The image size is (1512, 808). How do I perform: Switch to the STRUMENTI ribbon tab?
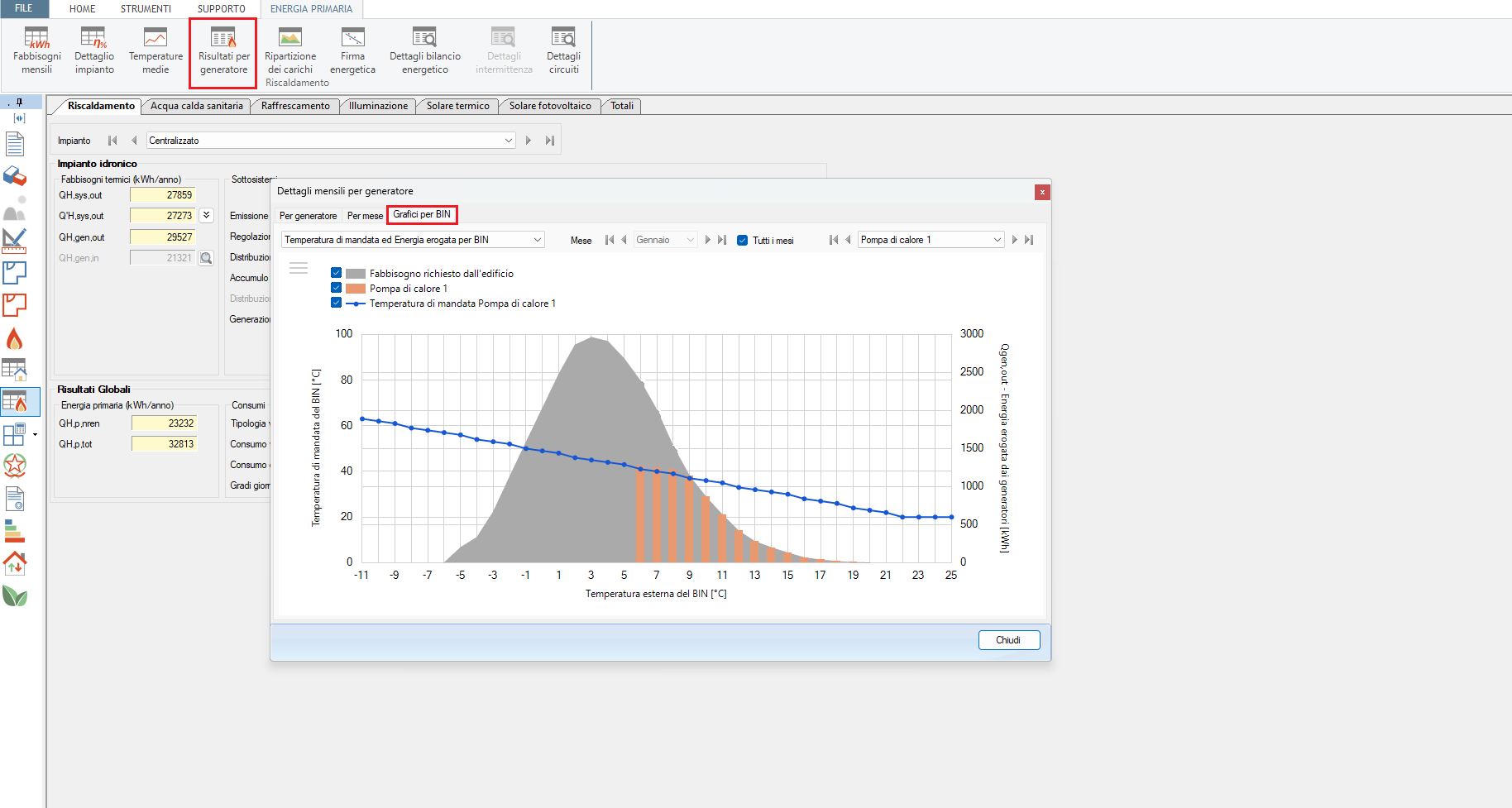(x=146, y=9)
